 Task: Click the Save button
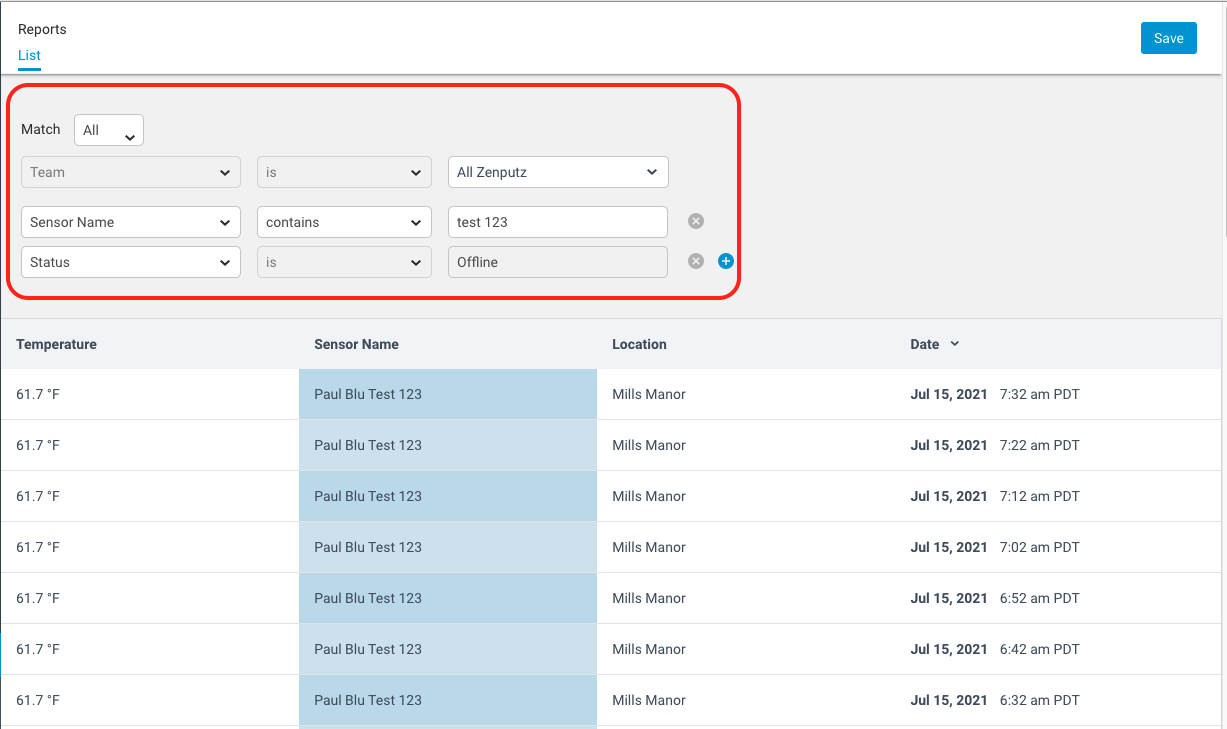pyautogui.click(x=1168, y=38)
